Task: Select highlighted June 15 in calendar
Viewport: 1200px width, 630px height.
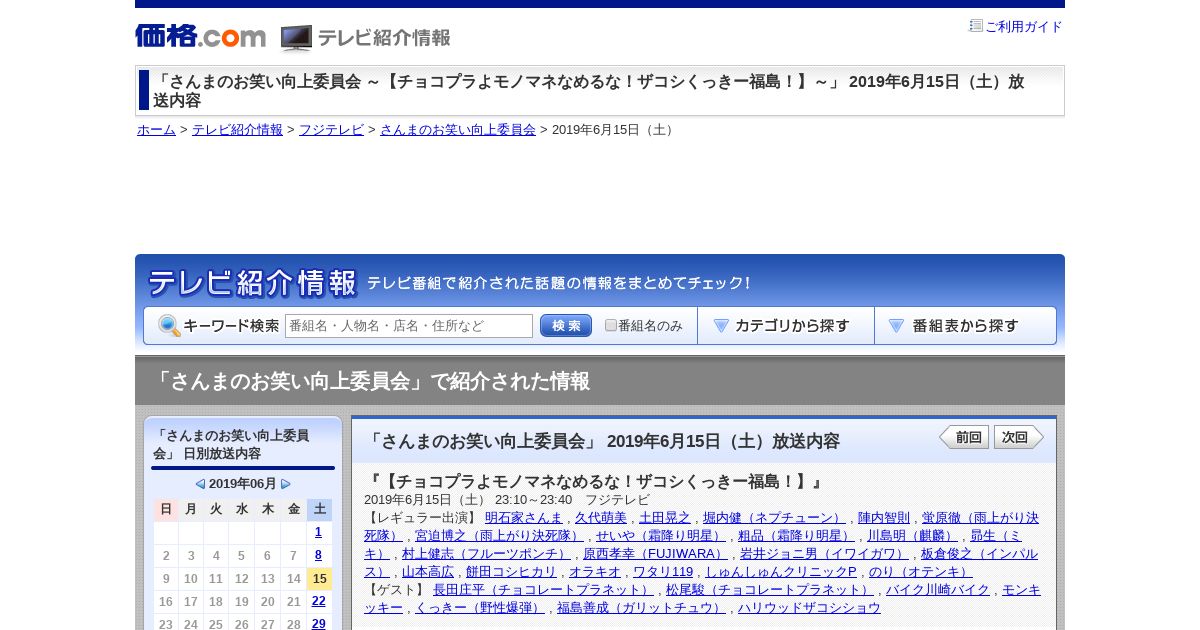Action: tap(319, 578)
